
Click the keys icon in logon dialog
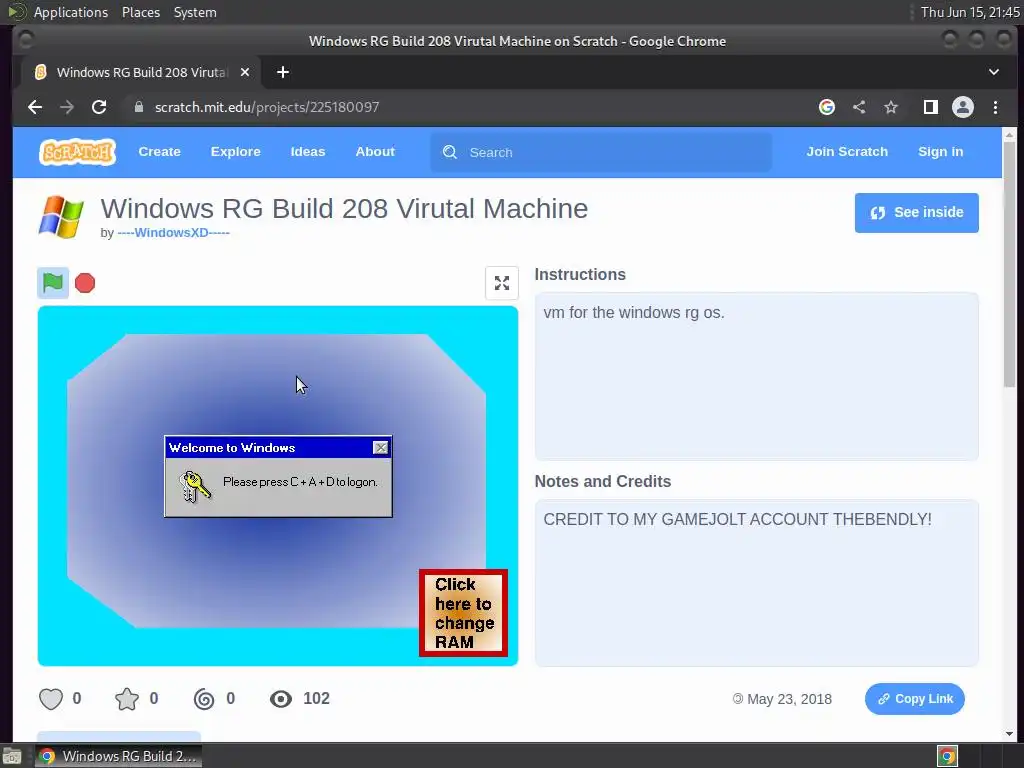tap(195, 487)
